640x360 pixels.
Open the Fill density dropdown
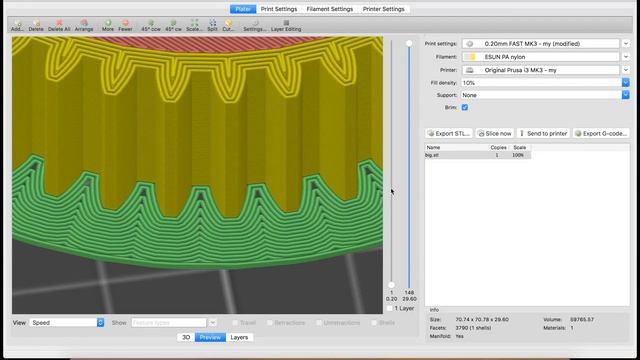pos(626,83)
